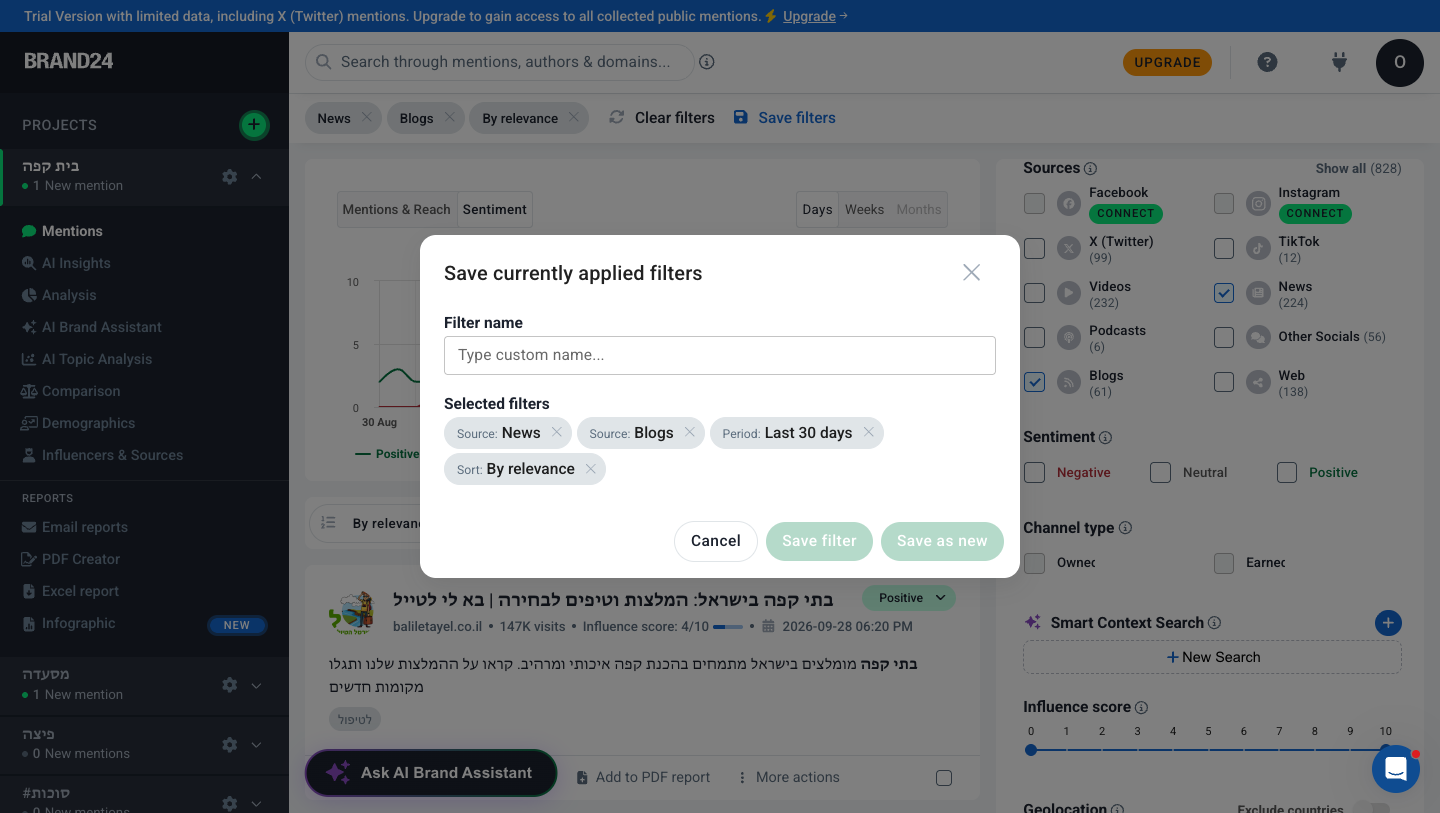
Task: Open the integrations plug icon
Action: pyautogui.click(x=1340, y=62)
